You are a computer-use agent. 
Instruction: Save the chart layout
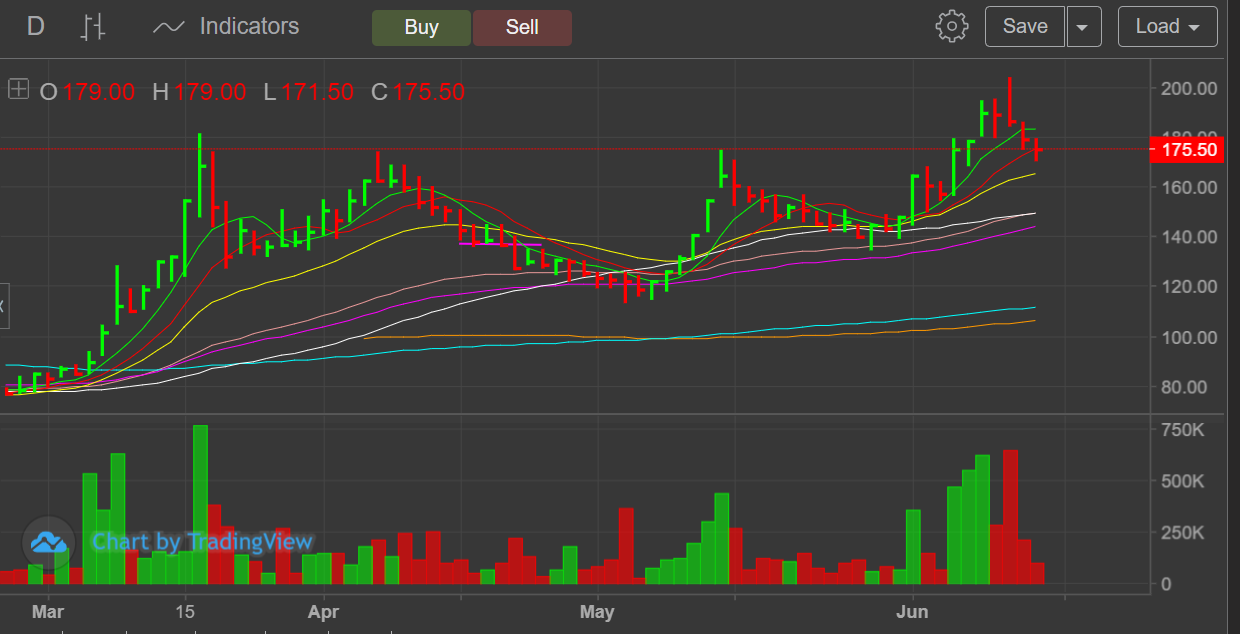click(1025, 27)
